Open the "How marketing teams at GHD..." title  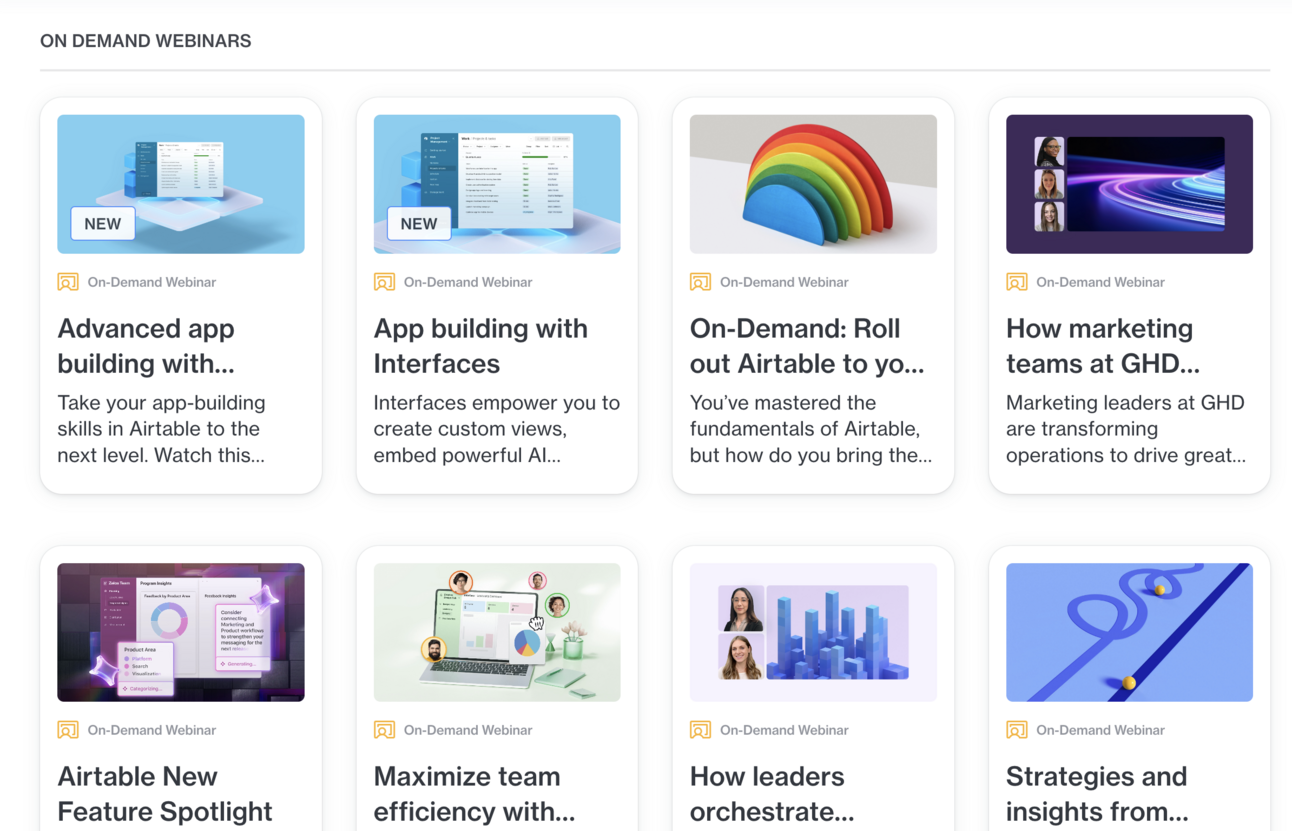(1103, 346)
